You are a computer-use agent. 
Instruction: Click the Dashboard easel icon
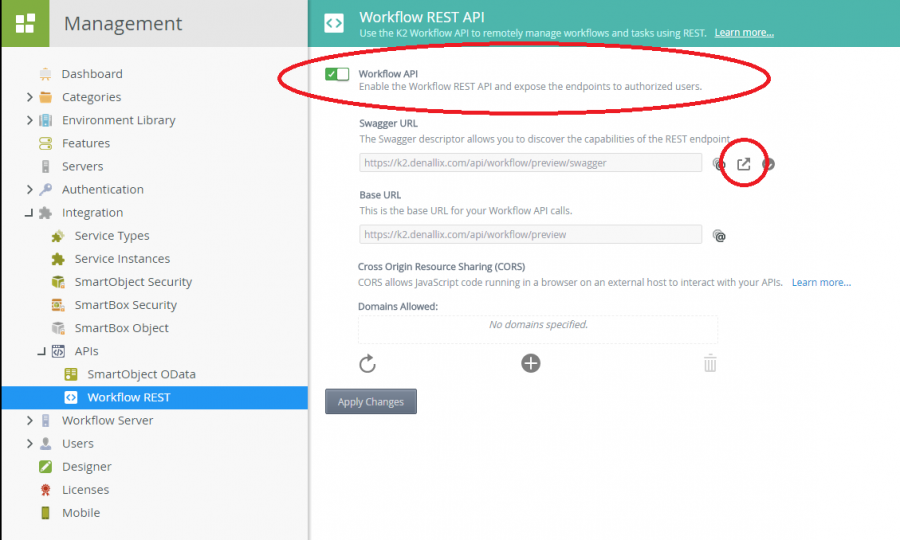point(45,74)
